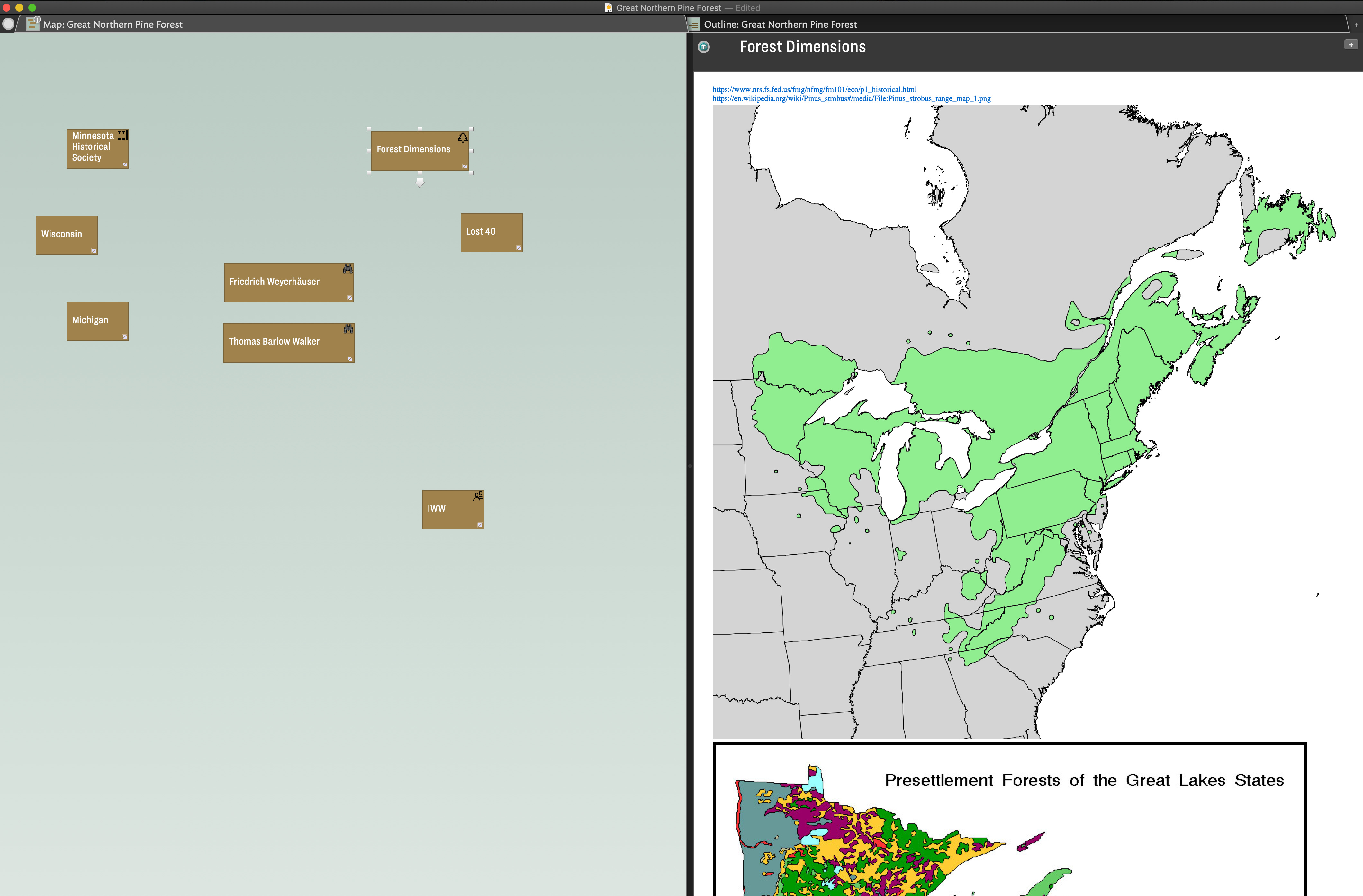Viewport: 1363px width, 896px height.
Task: Click the binoculars badge on Thomas Barlow Walker
Action: click(348, 329)
